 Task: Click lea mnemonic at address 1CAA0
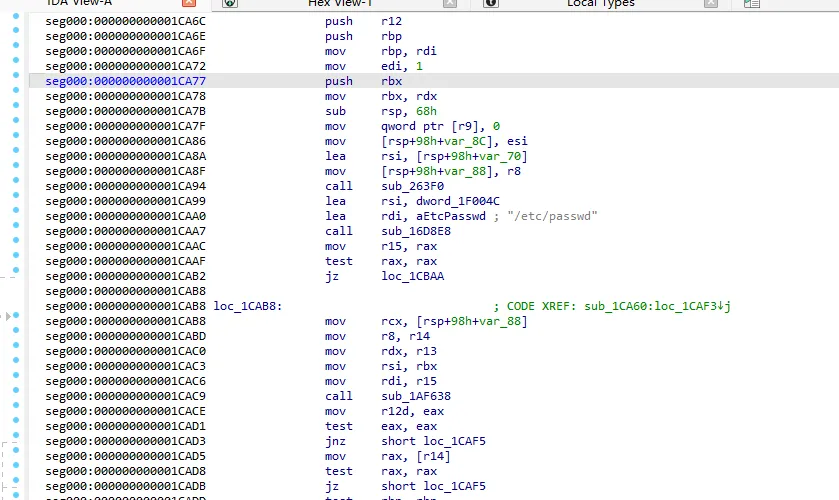[x=335, y=216]
